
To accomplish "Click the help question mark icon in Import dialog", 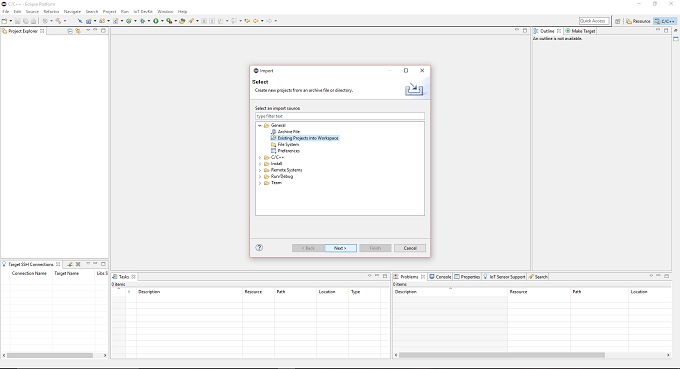I will (x=259, y=248).
